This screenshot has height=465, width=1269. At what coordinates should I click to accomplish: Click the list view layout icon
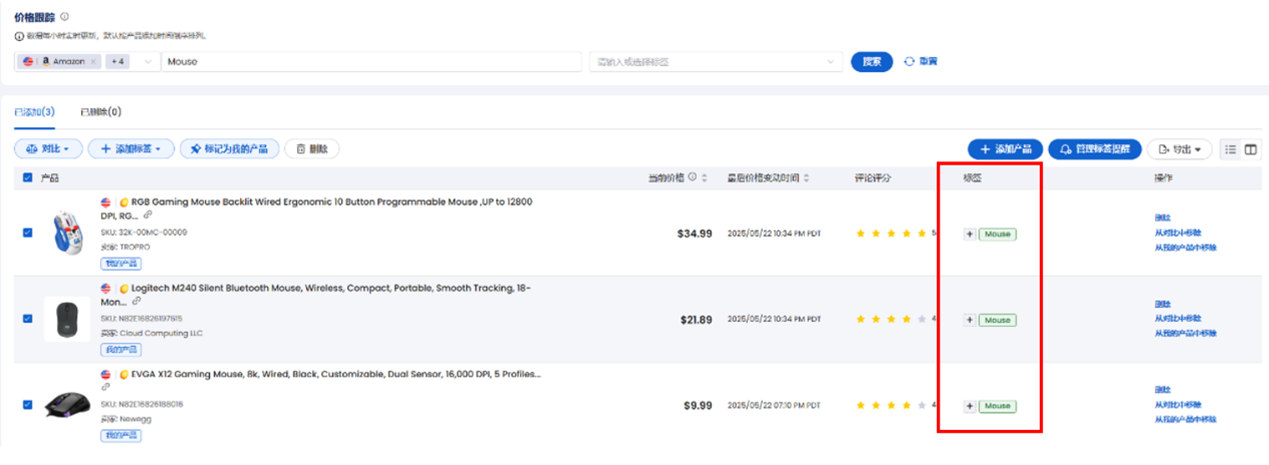pyautogui.click(x=1231, y=149)
